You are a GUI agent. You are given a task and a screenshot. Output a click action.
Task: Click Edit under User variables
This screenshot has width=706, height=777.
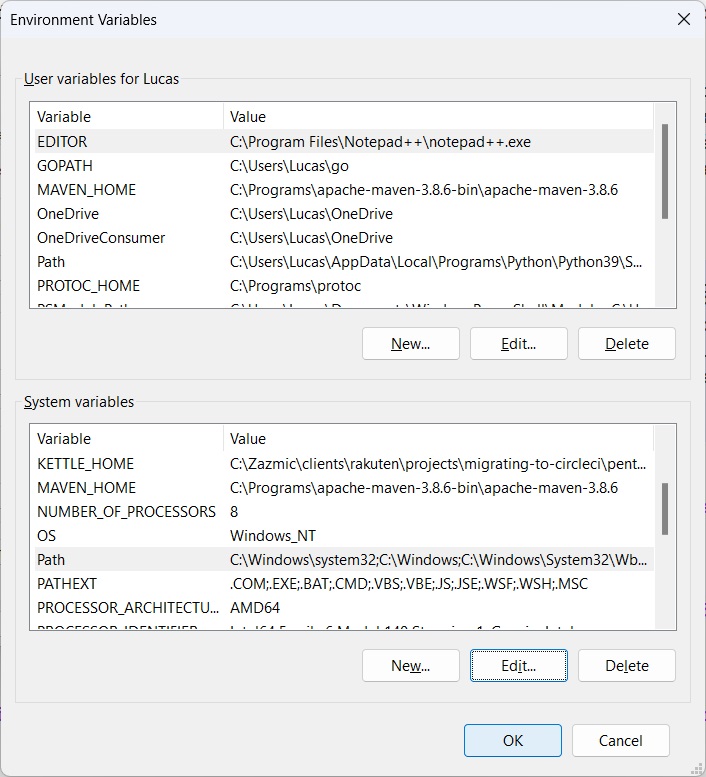click(x=518, y=343)
